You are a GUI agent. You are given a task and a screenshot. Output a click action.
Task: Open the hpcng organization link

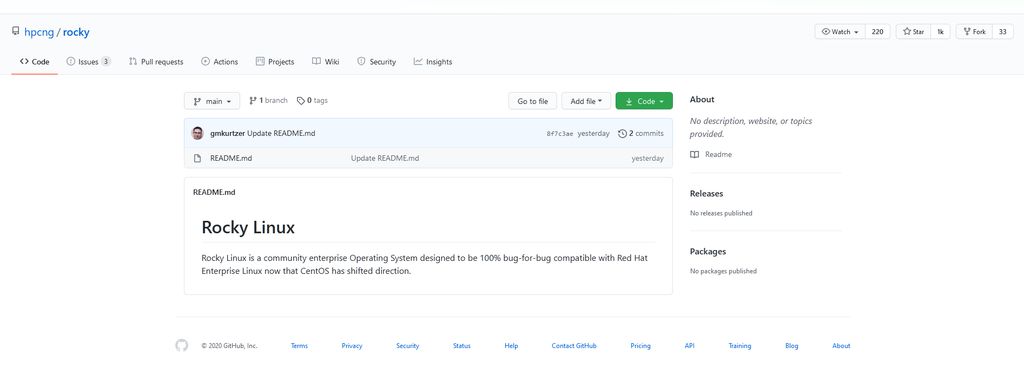click(x=39, y=32)
